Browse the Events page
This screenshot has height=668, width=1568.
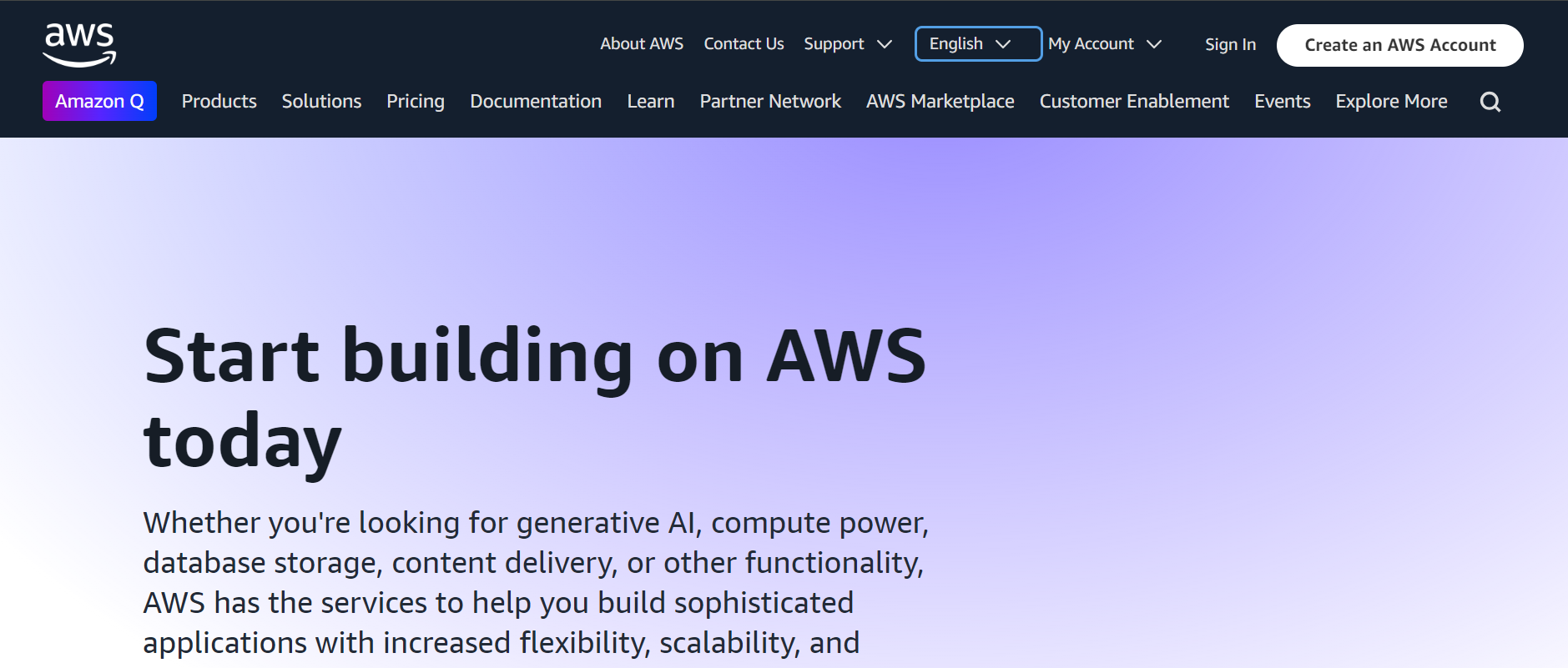click(x=1282, y=101)
